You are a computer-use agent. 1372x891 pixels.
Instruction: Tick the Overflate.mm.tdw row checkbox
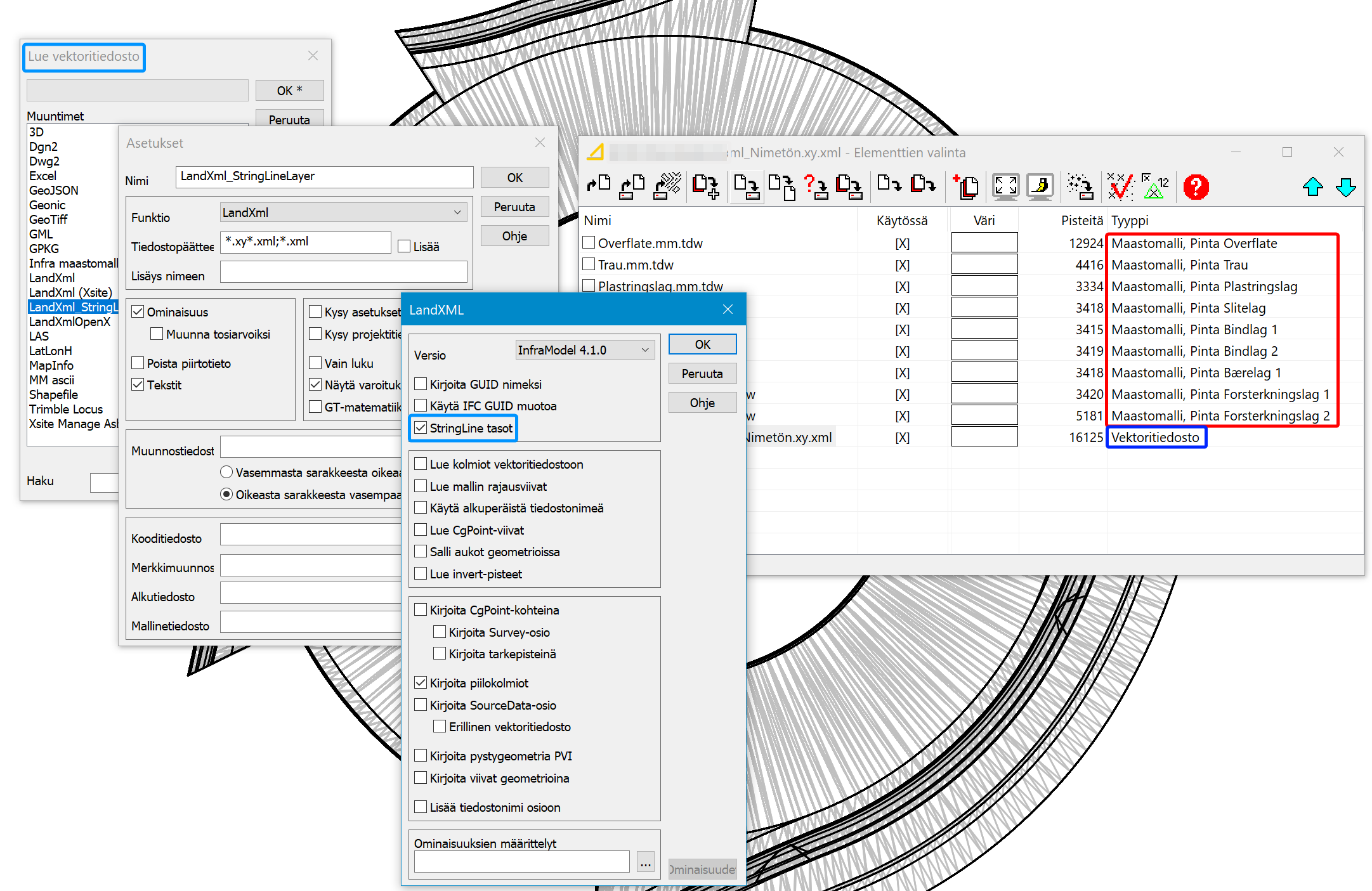click(x=589, y=243)
